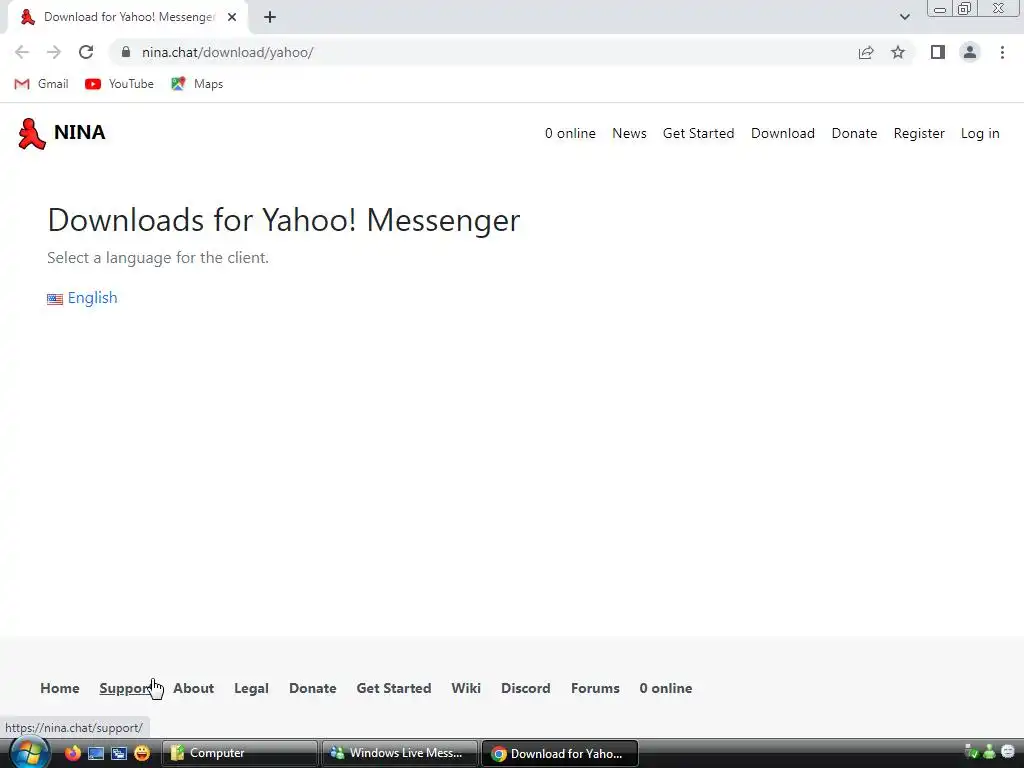Open Register in the top navigation
Screen dimensions: 1024x768
919,133
